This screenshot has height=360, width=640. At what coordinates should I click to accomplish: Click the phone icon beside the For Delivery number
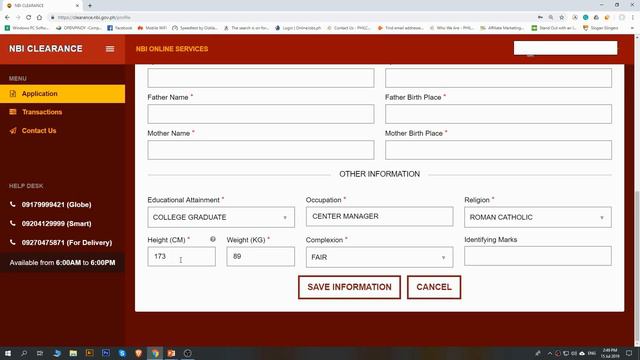pos(13,242)
